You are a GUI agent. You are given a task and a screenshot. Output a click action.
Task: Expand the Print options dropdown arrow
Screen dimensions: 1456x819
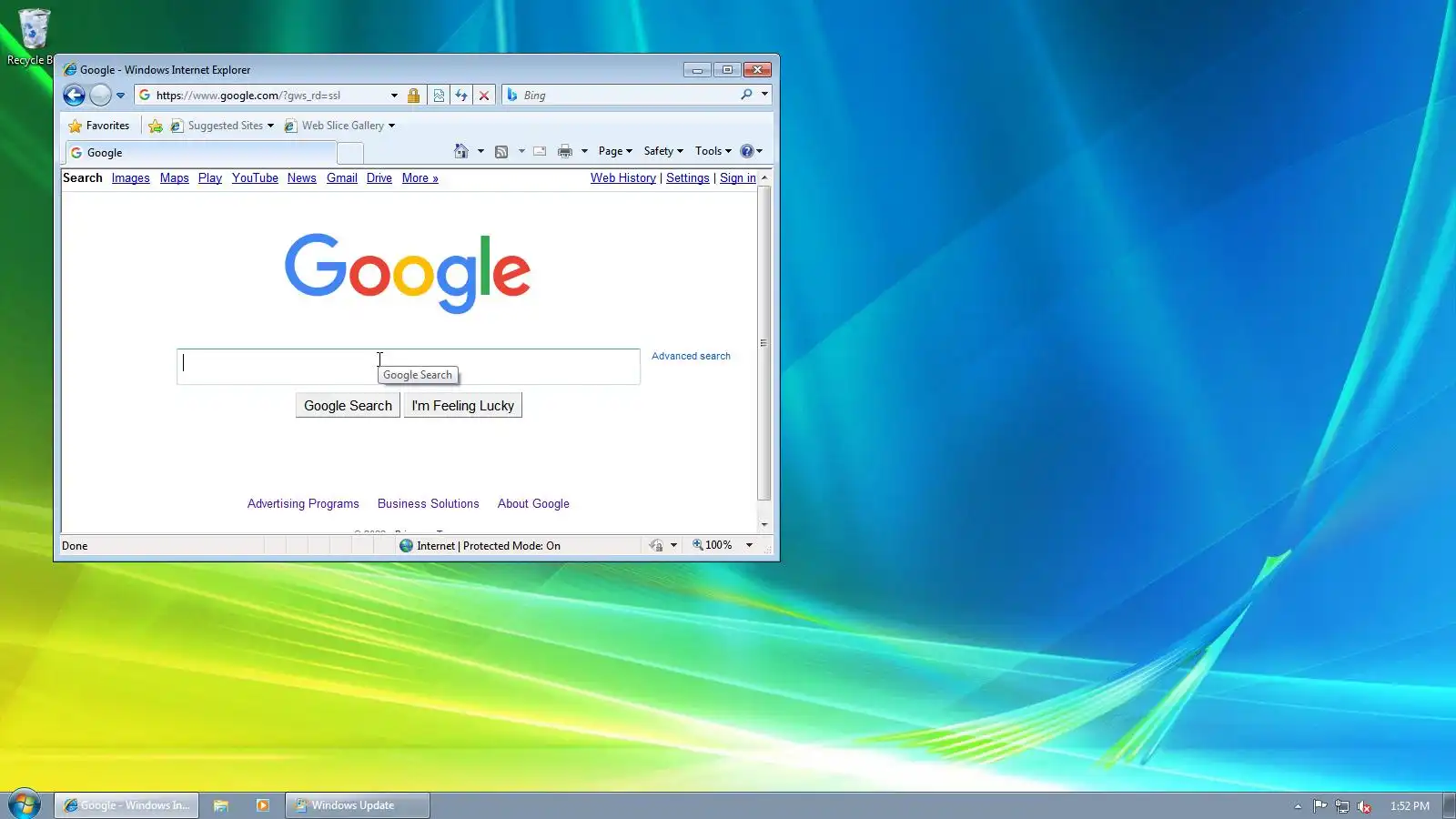(584, 151)
